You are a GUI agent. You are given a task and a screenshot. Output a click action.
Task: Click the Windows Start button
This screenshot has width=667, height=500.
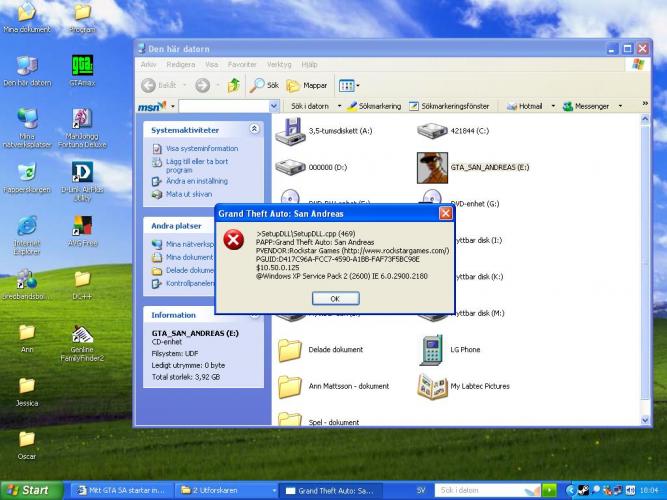tap(29, 490)
